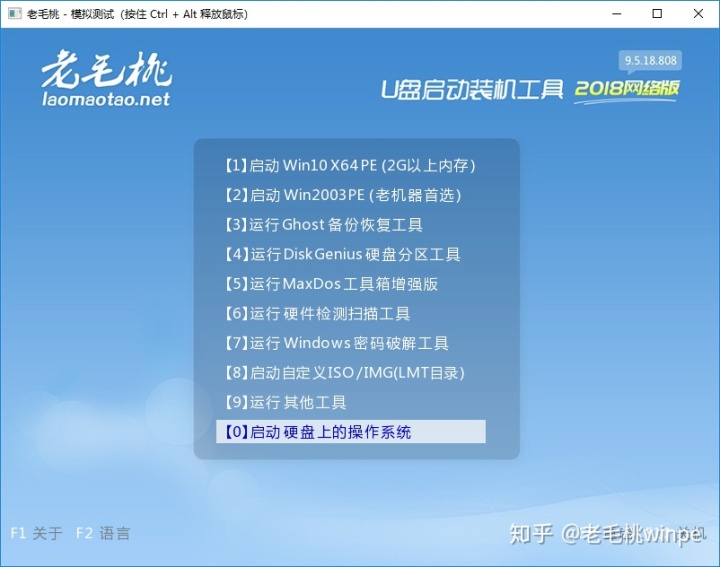Select menu item 2, Win2003PE boot

[x=343, y=195]
